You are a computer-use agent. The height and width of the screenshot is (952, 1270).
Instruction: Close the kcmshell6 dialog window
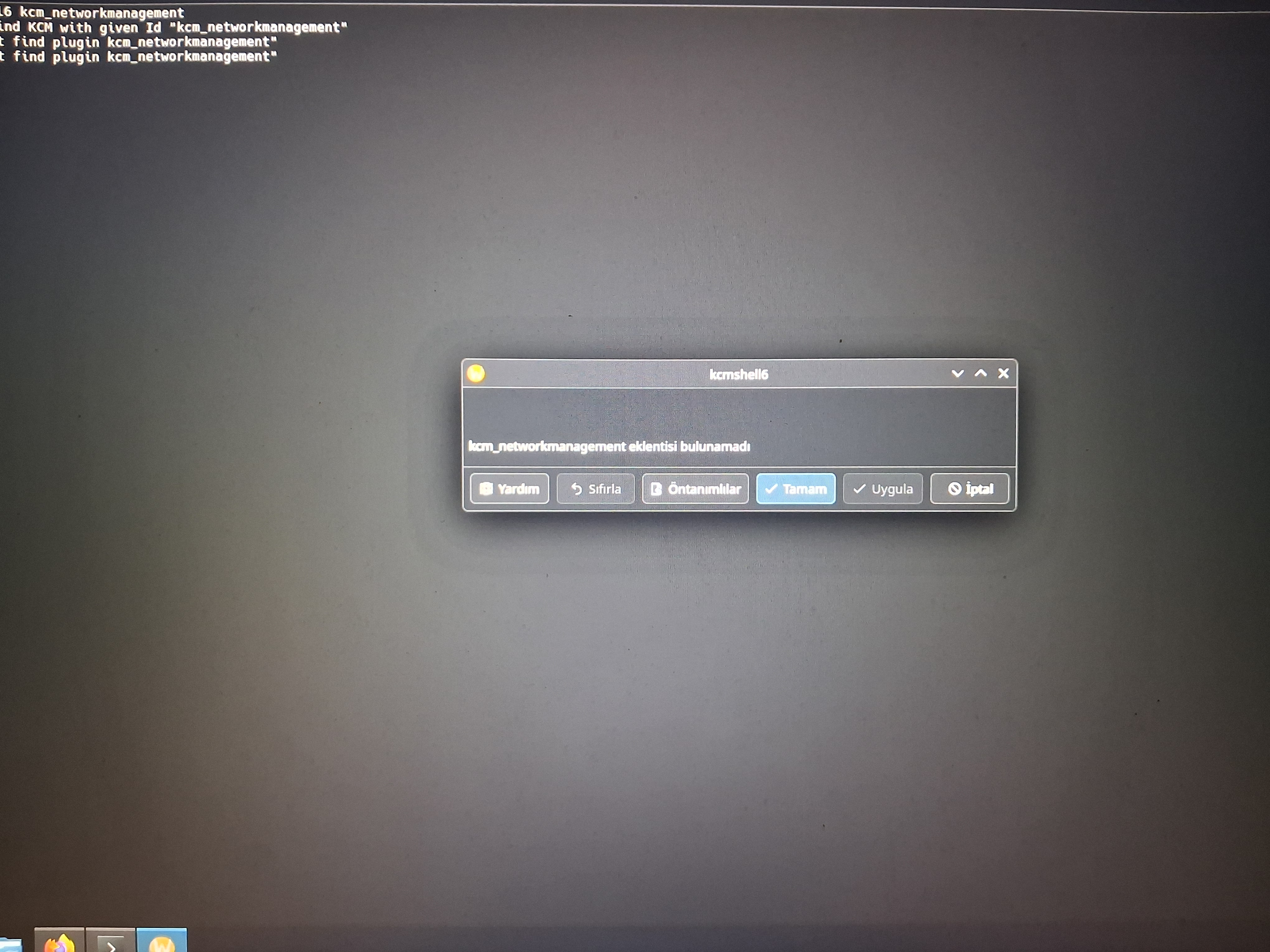1004,374
